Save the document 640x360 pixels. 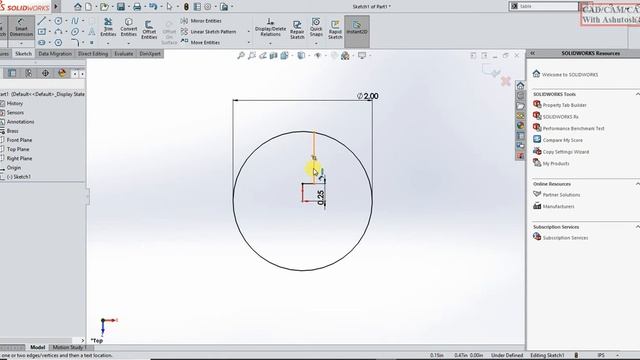[x=121, y=7]
